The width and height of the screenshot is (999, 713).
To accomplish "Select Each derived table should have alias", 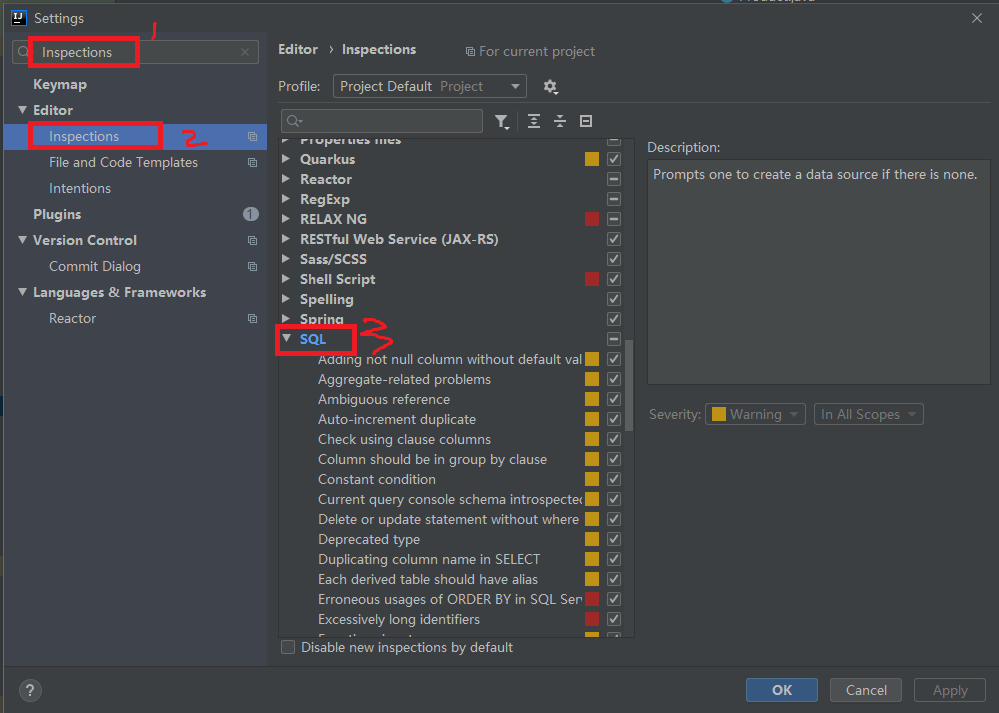I will pyautogui.click(x=428, y=579).
